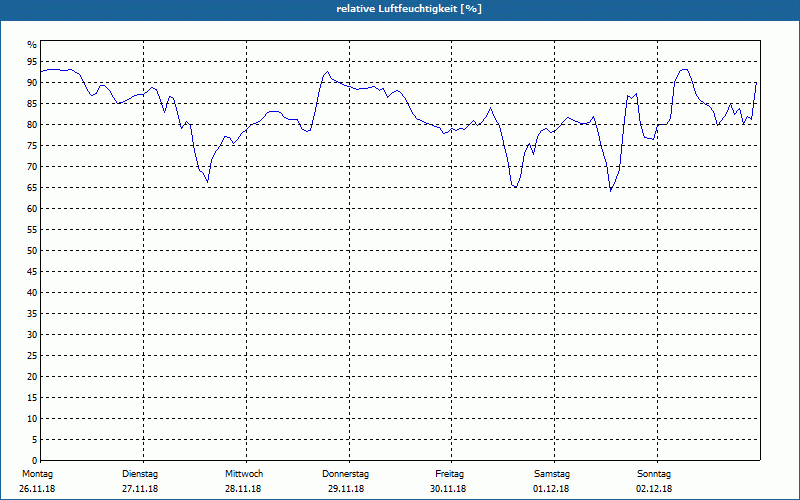Screen dimensions: 800x500
Task: Select the Donnerstag day label
Action: click(345, 474)
